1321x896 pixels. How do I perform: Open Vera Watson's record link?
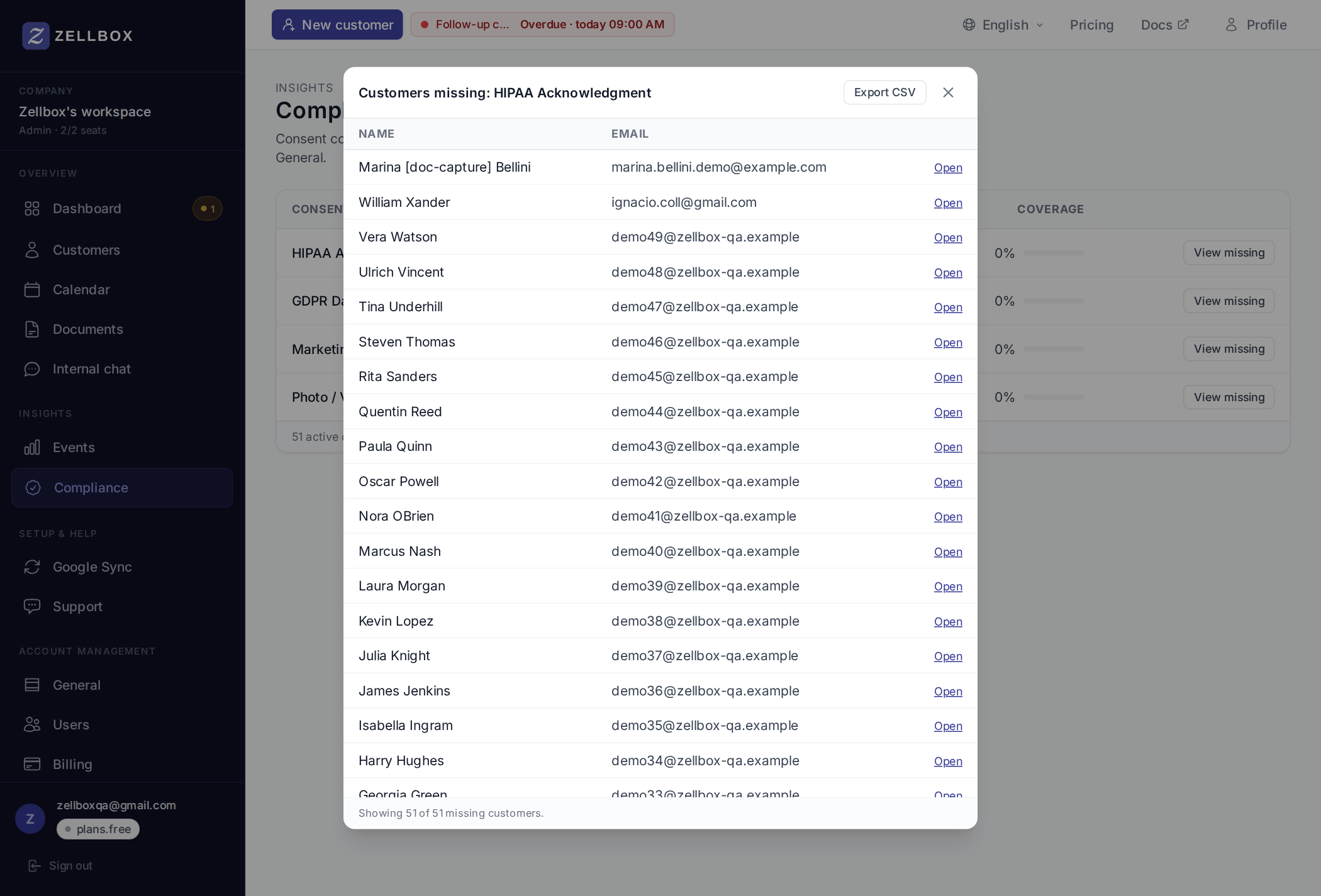pos(948,238)
